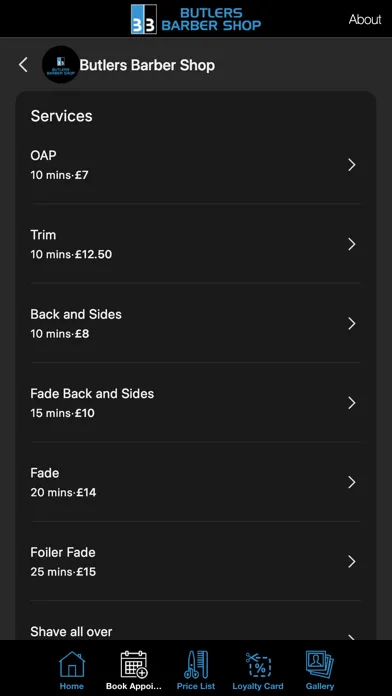The image size is (392, 696).
Task: Click the Butlers Barber Shop title text
Action: pos(147,65)
